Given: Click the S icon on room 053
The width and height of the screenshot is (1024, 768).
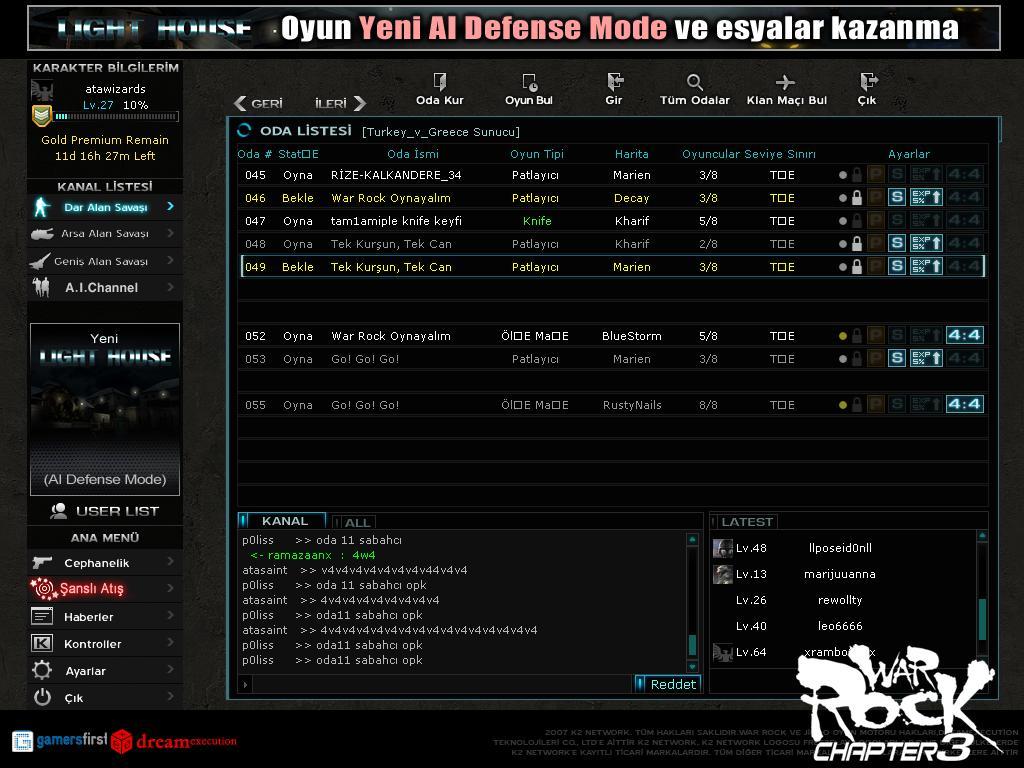Looking at the screenshot, I should click(897, 358).
